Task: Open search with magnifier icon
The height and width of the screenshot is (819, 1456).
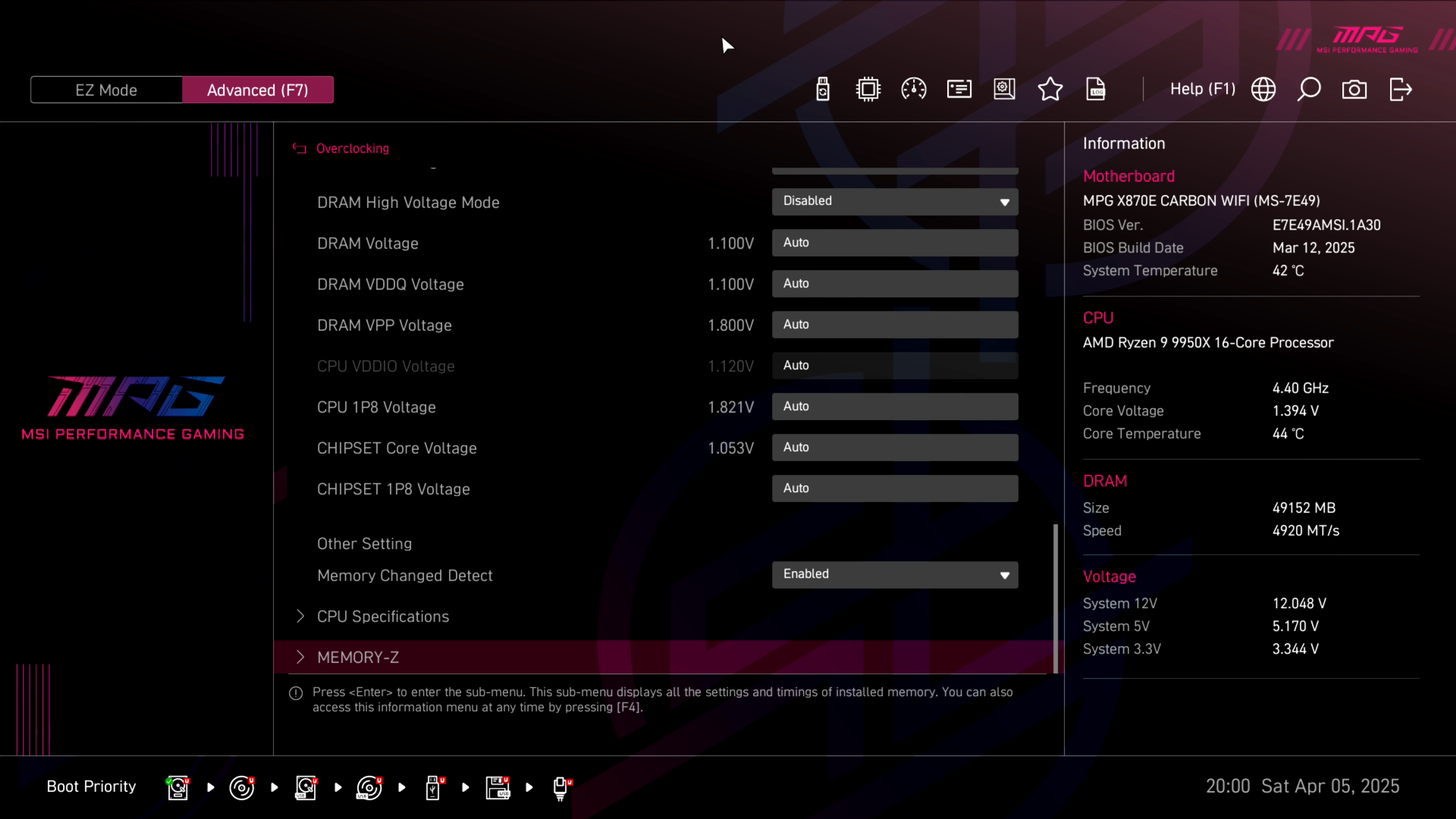Action: pos(1309,89)
